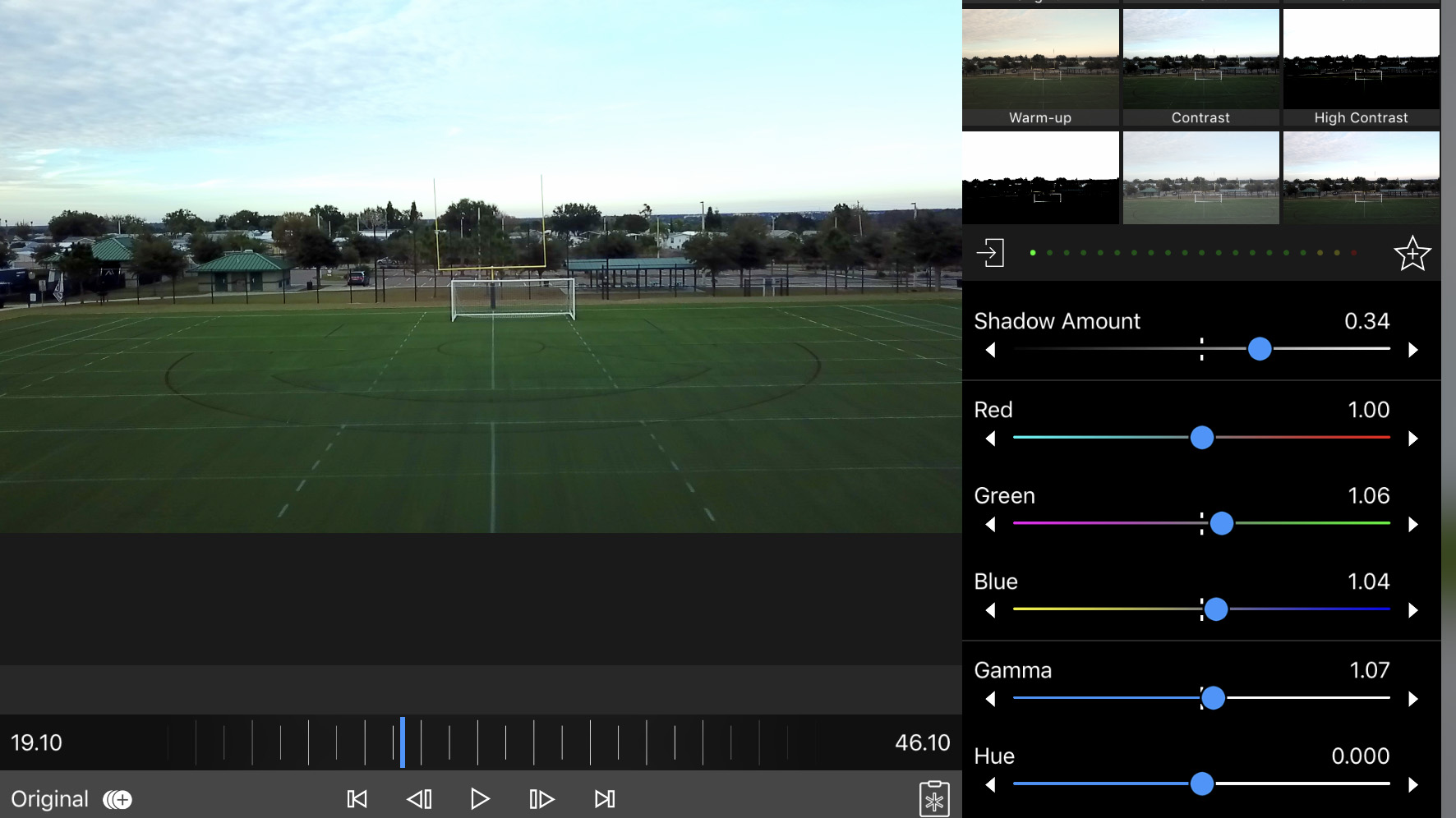Select the first green page dot
The width and height of the screenshot is (1456, 818).
pyautogui.click(x=1033, y=253)
